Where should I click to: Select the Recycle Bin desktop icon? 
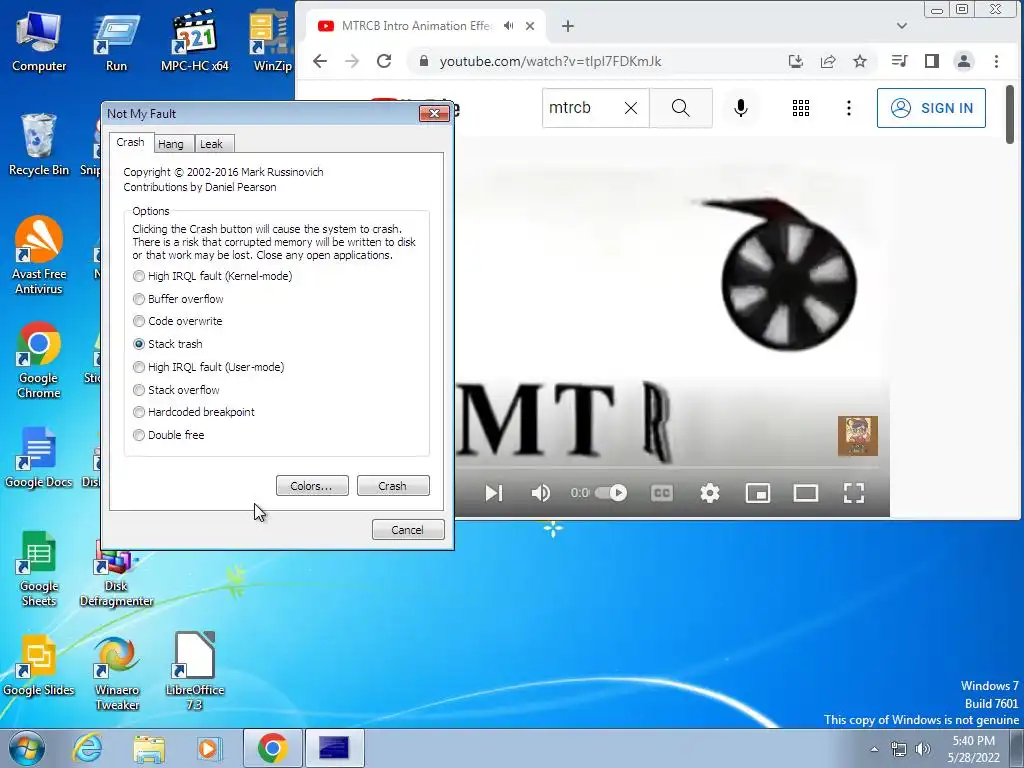(x=39, y=145)
